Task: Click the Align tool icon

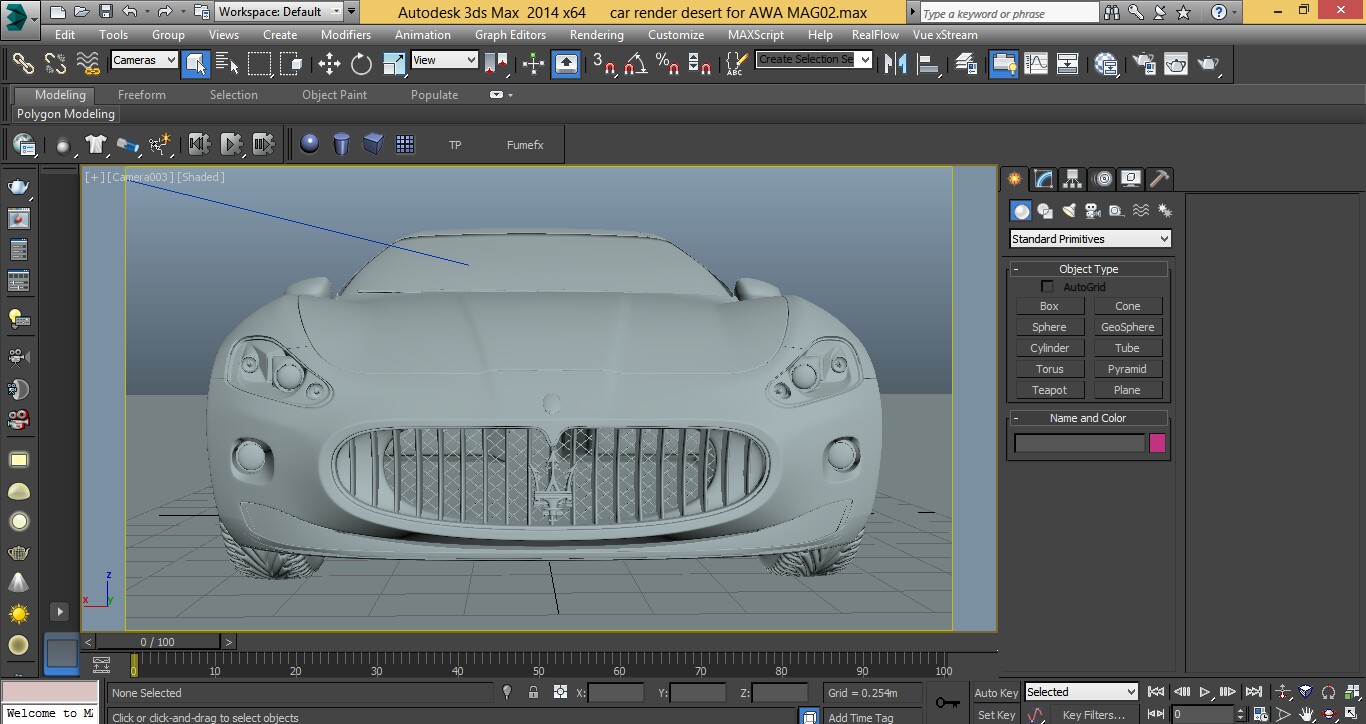Action: tap(929, 63)
